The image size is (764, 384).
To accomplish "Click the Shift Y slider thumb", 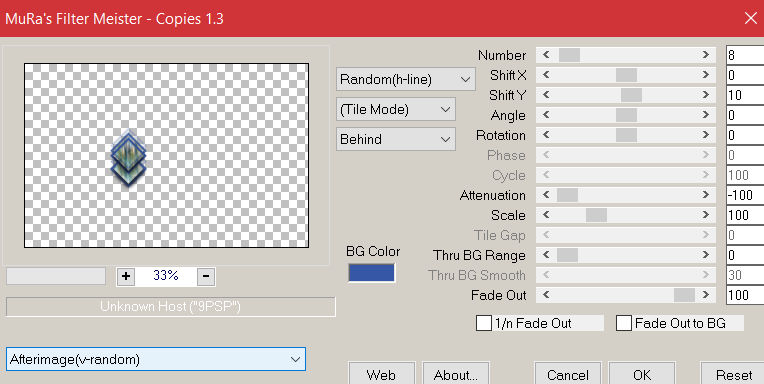I will click(631, 95).
